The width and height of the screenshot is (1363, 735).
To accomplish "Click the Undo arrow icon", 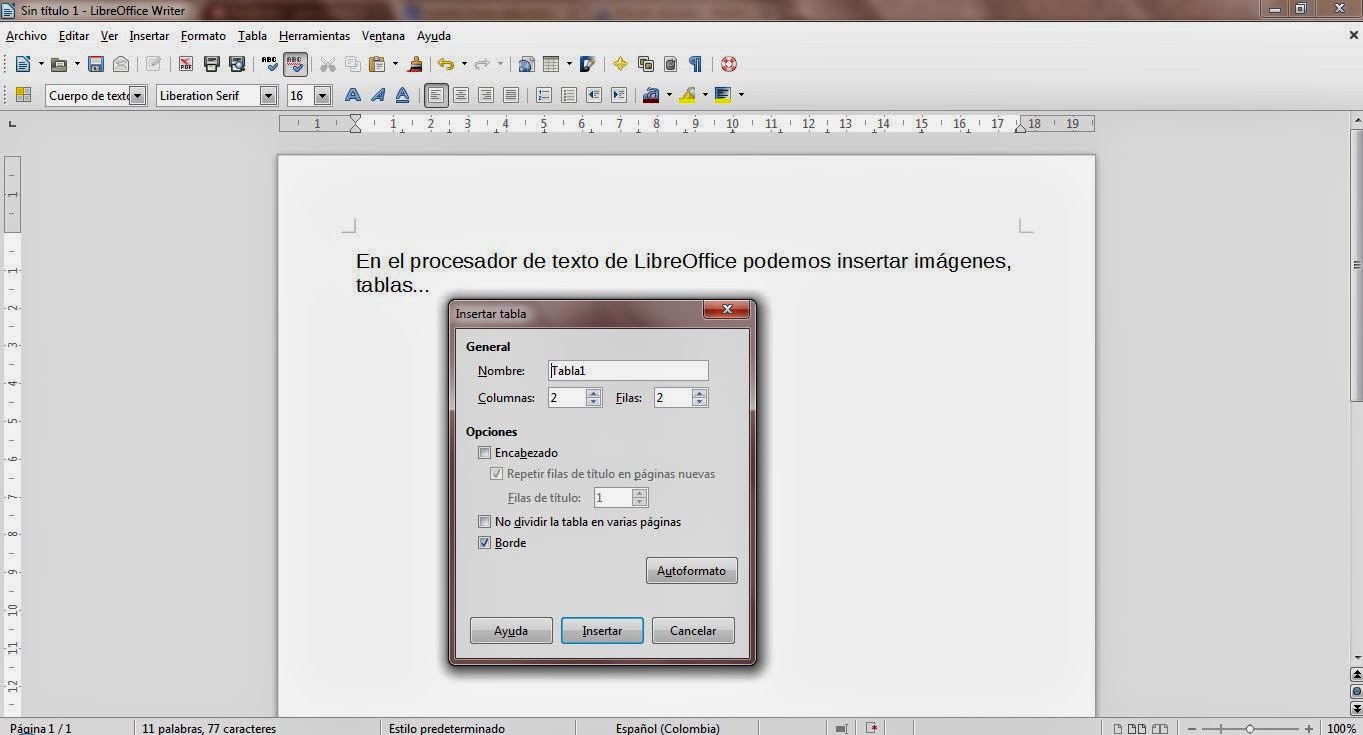I will click(446, 64).
